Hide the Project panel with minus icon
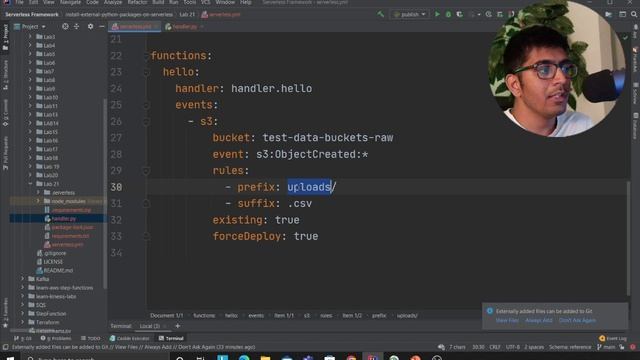Image resolution: width=640 pixels, height=360 pixels. click(102, 27)
